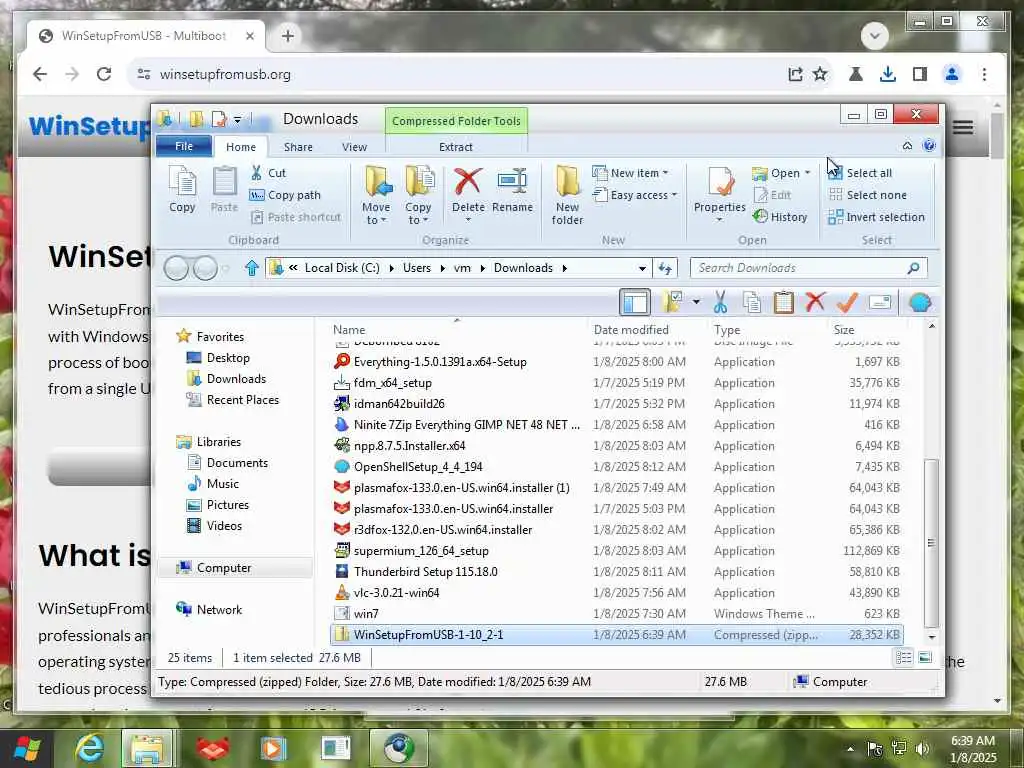1024x768 pixels.
Task: Select the vlc-3.0.21-win64 file
Action: pos(396,593)
